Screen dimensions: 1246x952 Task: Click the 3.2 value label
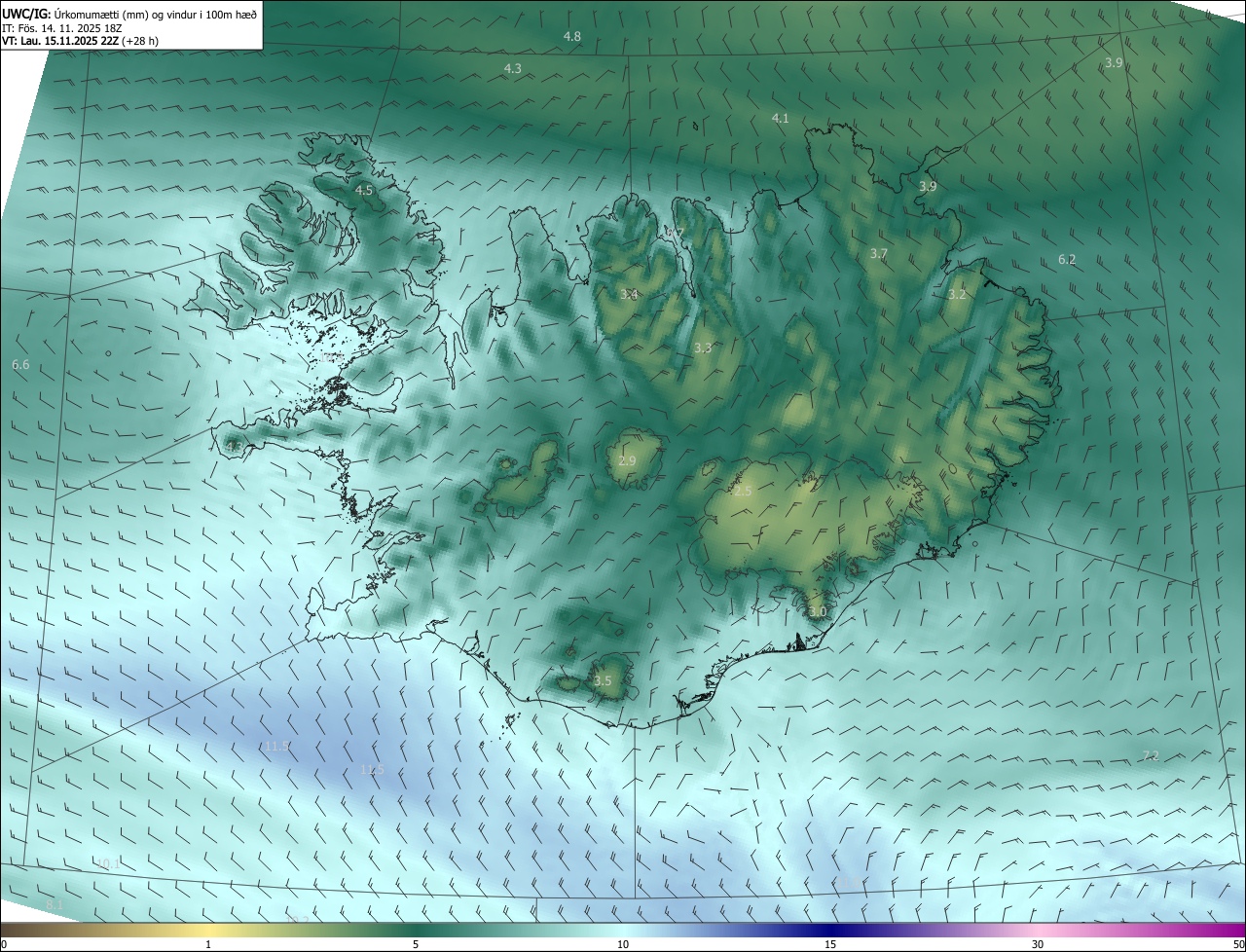point(957,294)
